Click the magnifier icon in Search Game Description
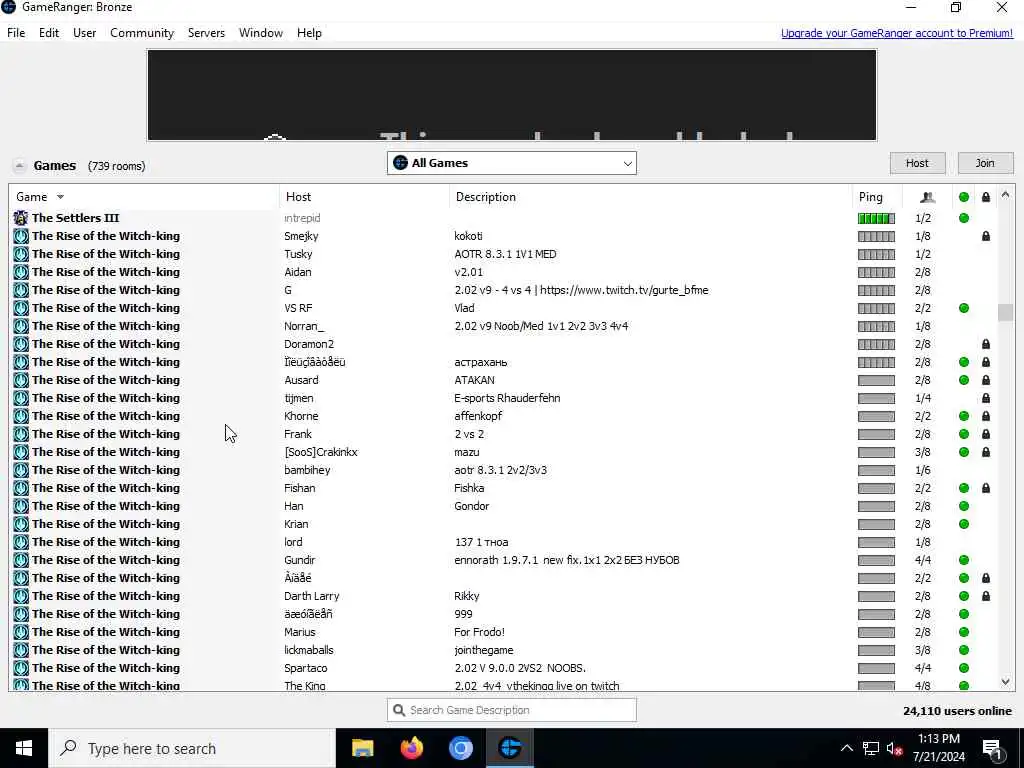The width and height of the screenshot is (1024, 768). coord(398,710)
